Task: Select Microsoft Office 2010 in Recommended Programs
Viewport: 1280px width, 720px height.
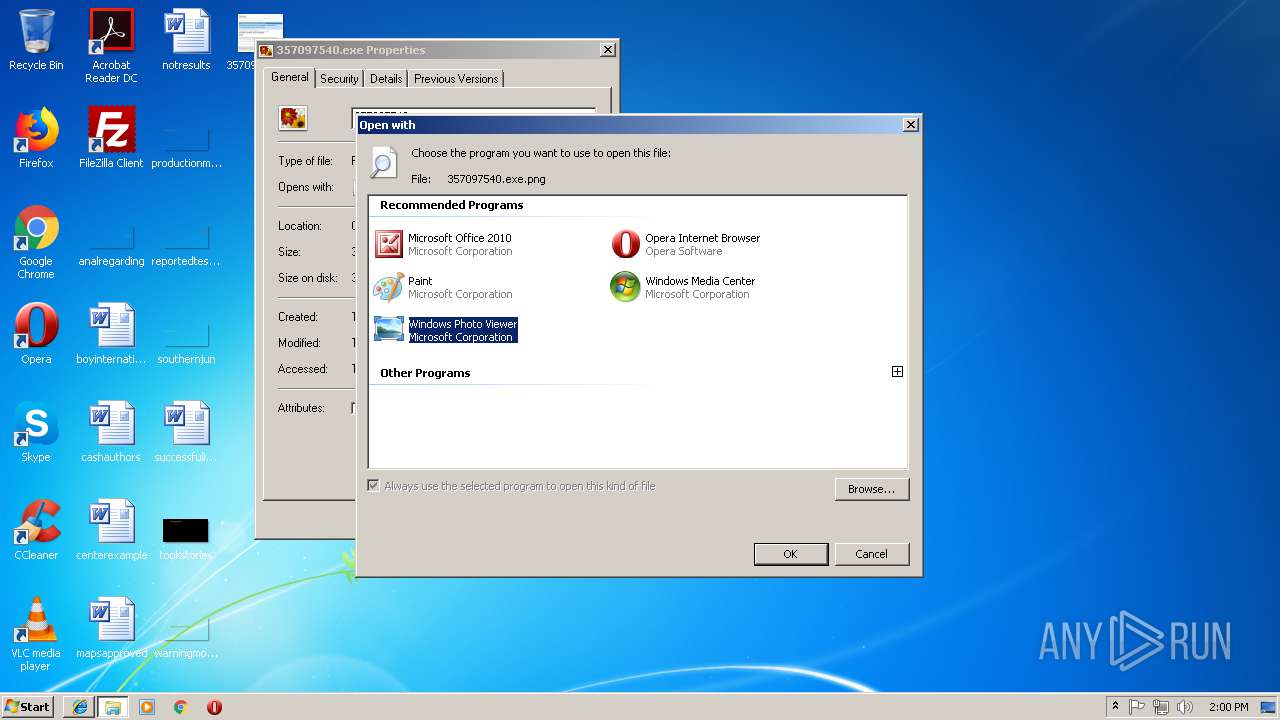Action: pyautogui.click(x=444, y=244)
